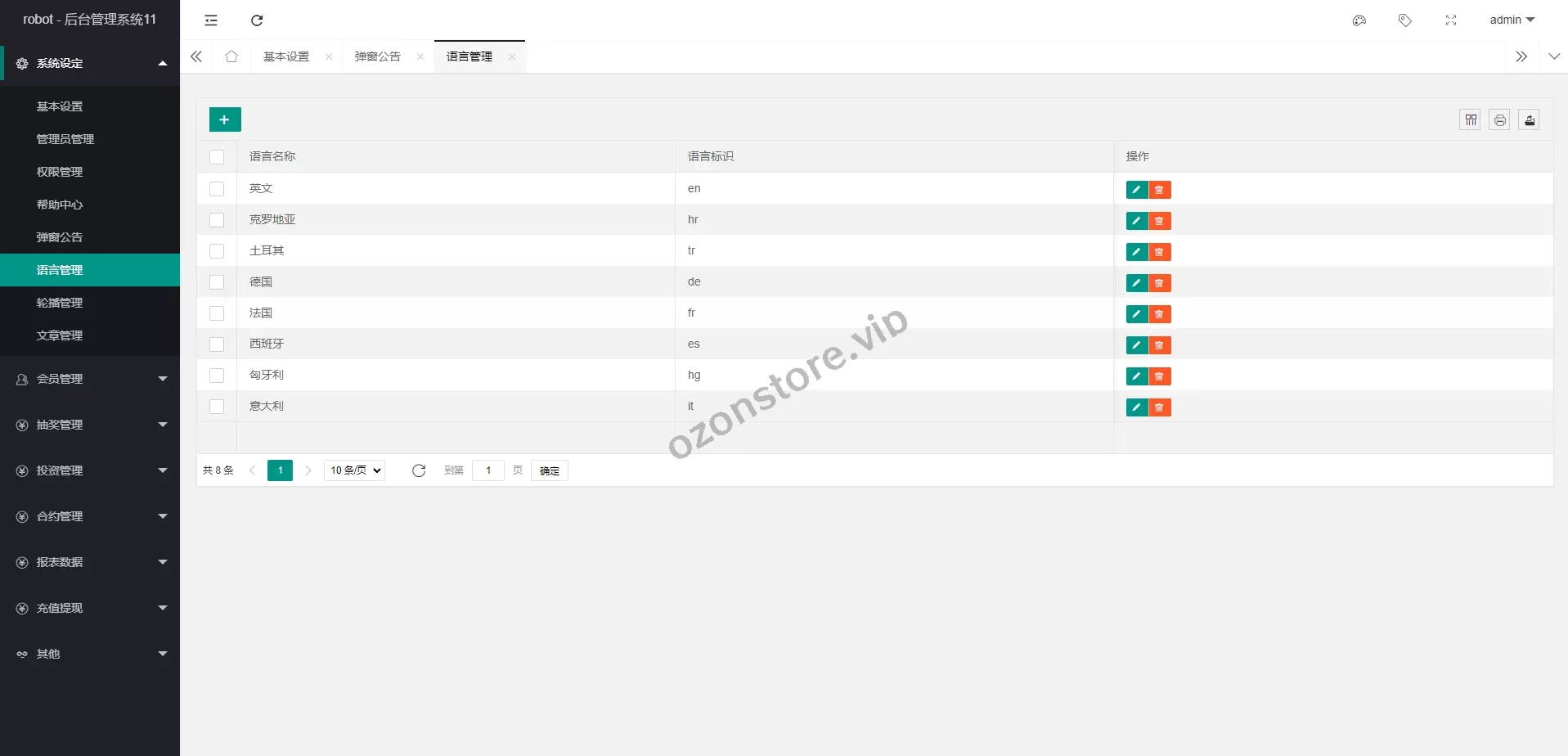Open the column filter grid icon
Screen dimensions: 1568x756
pyautogui.click(x=1470, y=120)
